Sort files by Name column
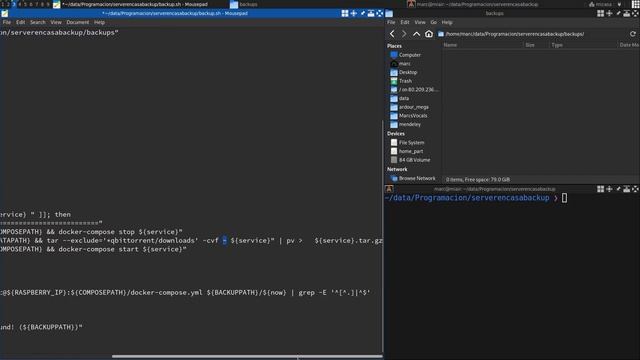The width and height of the screenshot is (640, 360). [x=482, y=45]
